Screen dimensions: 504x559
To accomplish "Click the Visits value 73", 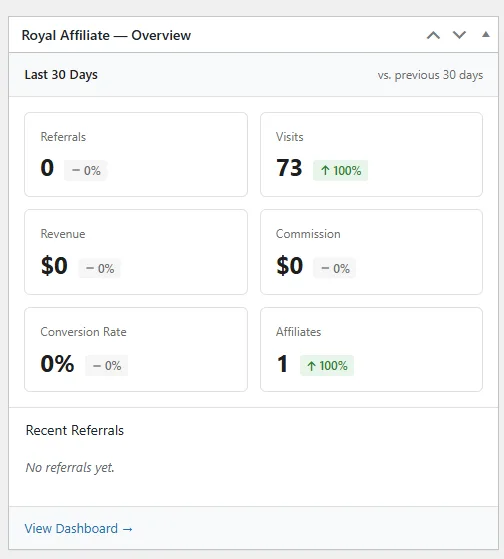I will click(x=289, y=168).
